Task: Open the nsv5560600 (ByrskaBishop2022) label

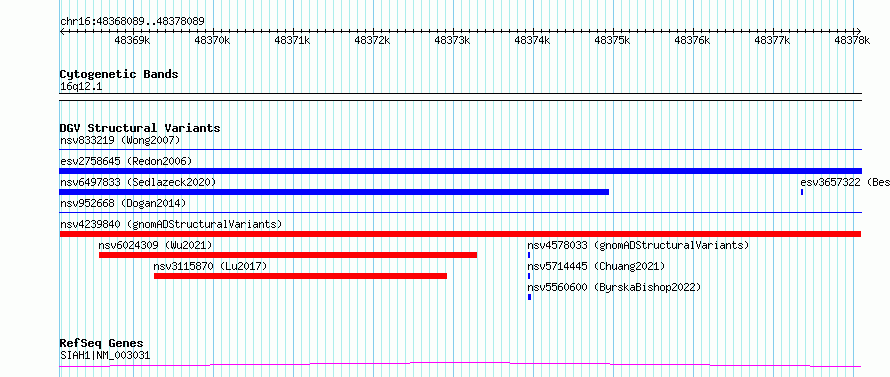Action: pos(614,287)
